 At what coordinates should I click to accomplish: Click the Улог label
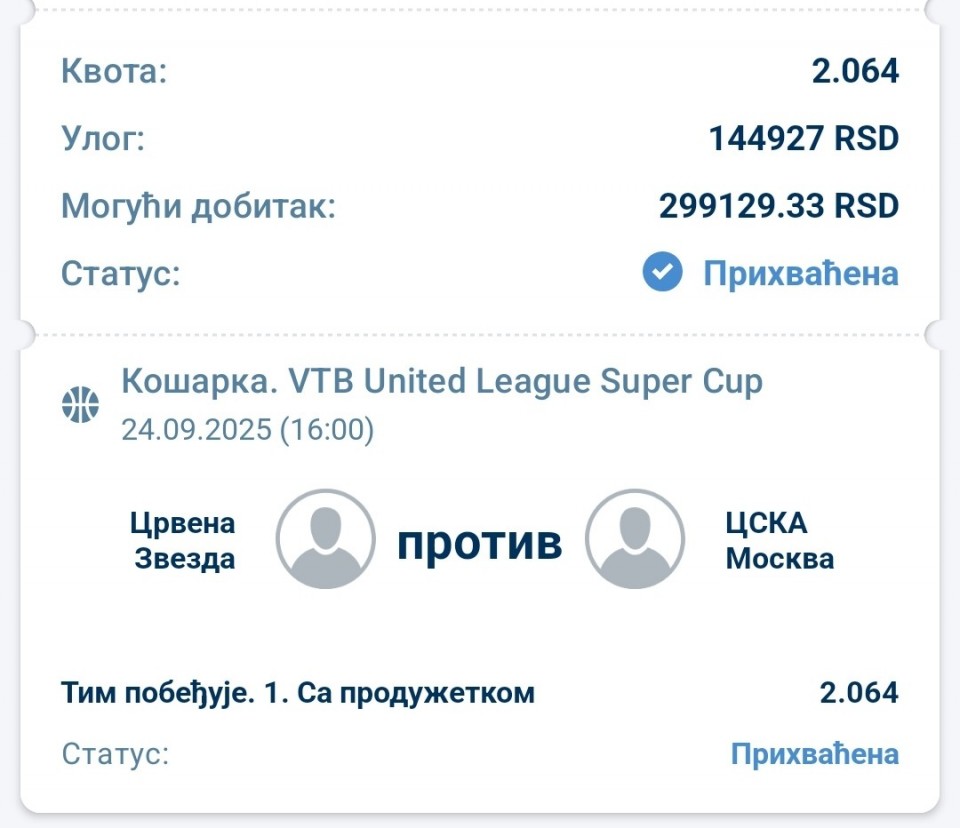(103, 138)
